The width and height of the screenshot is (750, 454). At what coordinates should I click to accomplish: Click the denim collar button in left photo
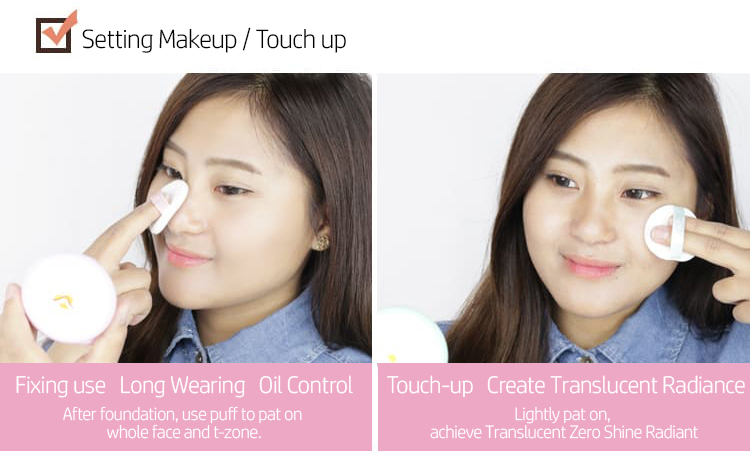[199, 356]
